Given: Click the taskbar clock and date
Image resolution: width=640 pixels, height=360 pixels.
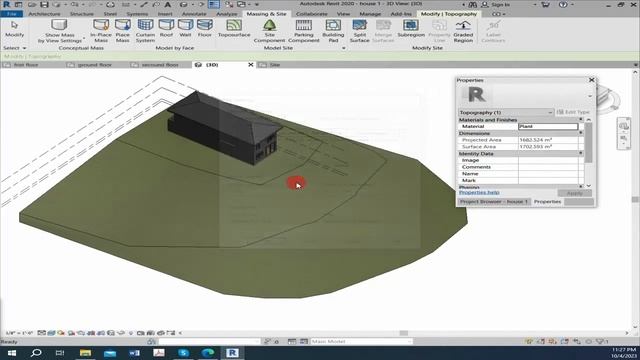Looking at the screenshot, I should [x=624, y=353].
